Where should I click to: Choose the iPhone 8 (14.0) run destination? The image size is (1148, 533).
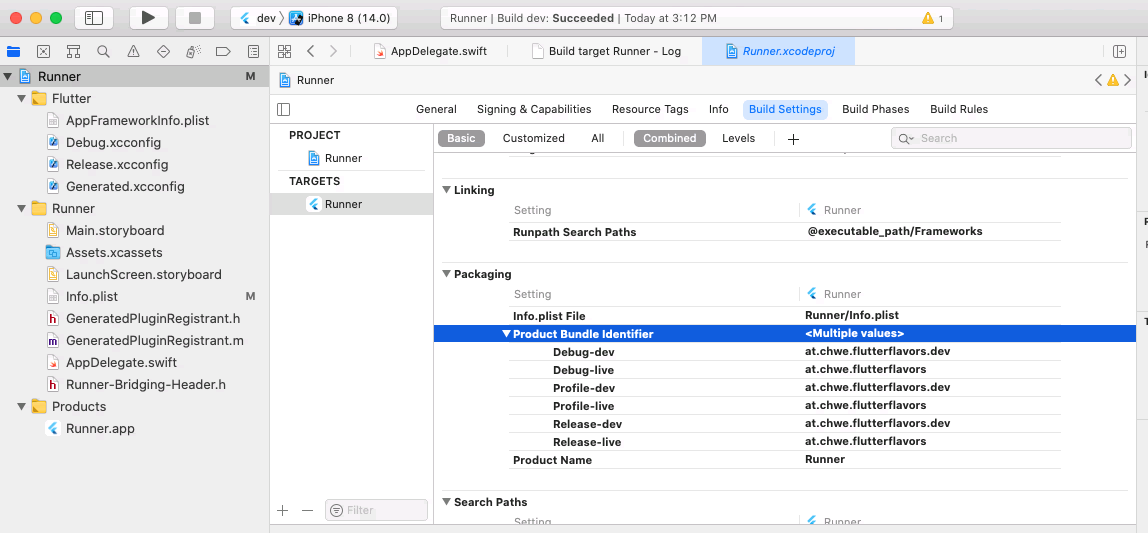pos(340,18)
